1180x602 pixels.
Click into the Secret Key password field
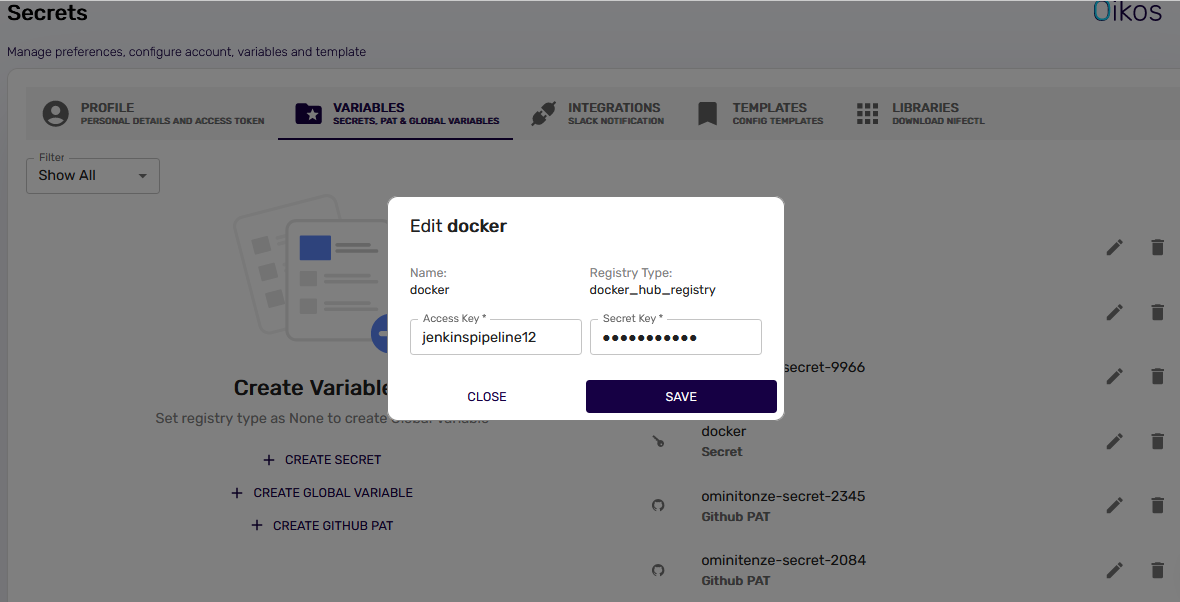(x=675, y=338)
